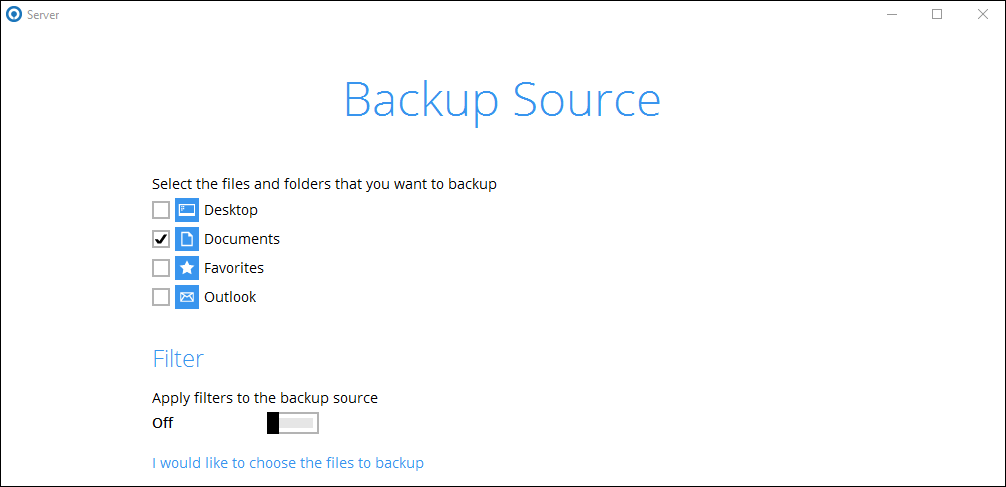1006x487 pixels.
Task: Click the Outlook envelope icon
Action: point(187,297)
